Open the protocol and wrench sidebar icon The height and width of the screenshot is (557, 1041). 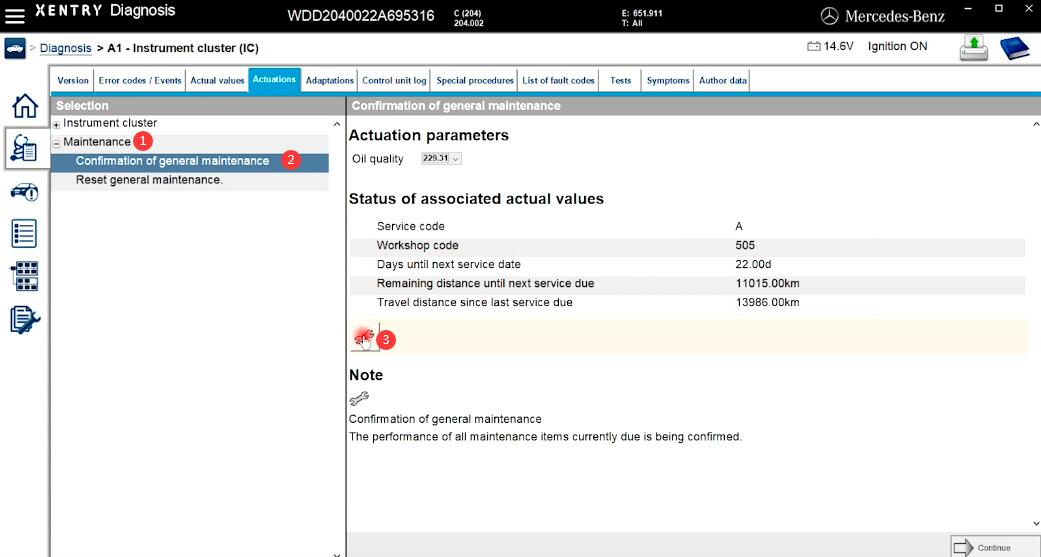click(25, 319)
